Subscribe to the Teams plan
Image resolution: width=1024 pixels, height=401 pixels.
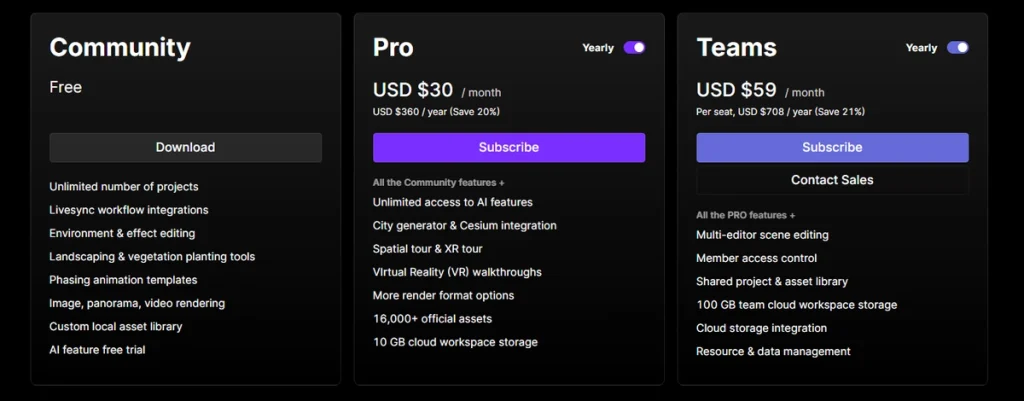(x=832, y=148)
